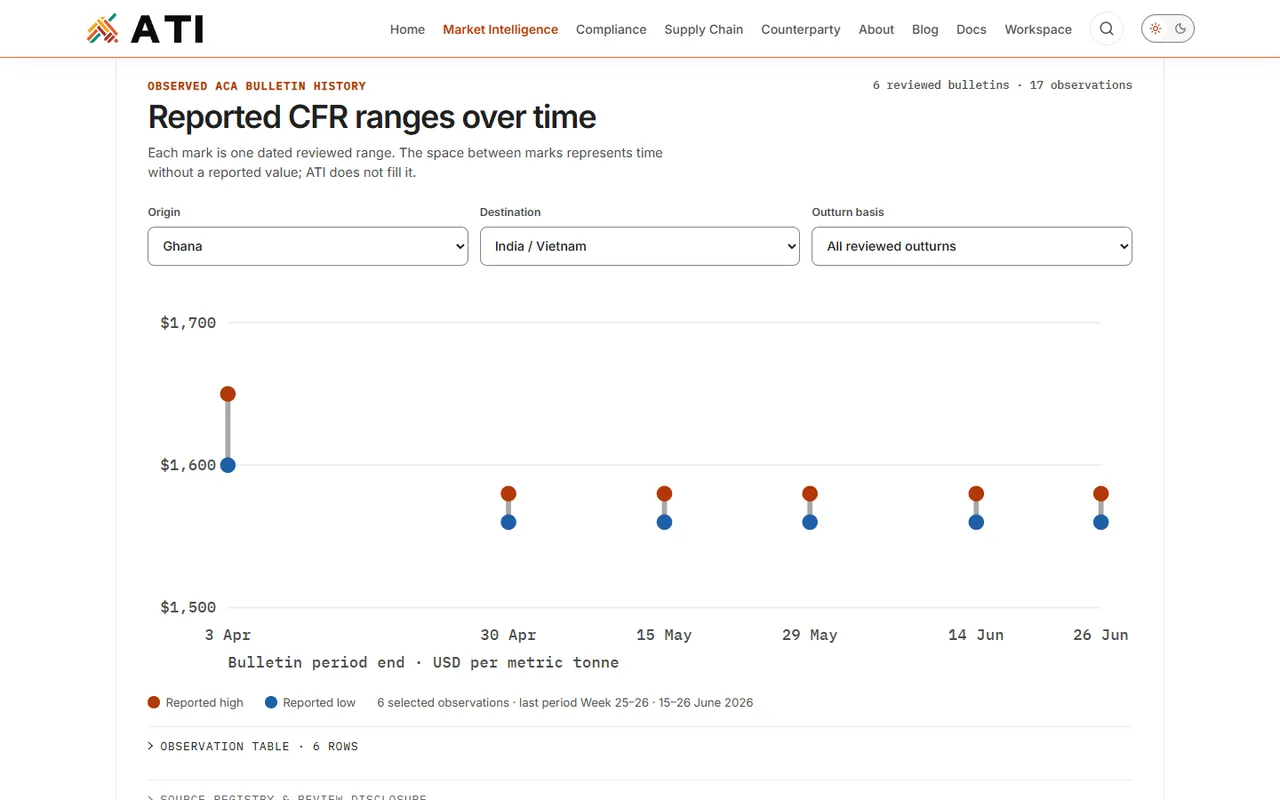Screen dimensions: 1280x800
Task: Switch to light theme sun icon
Action: tap(1156, 29)
